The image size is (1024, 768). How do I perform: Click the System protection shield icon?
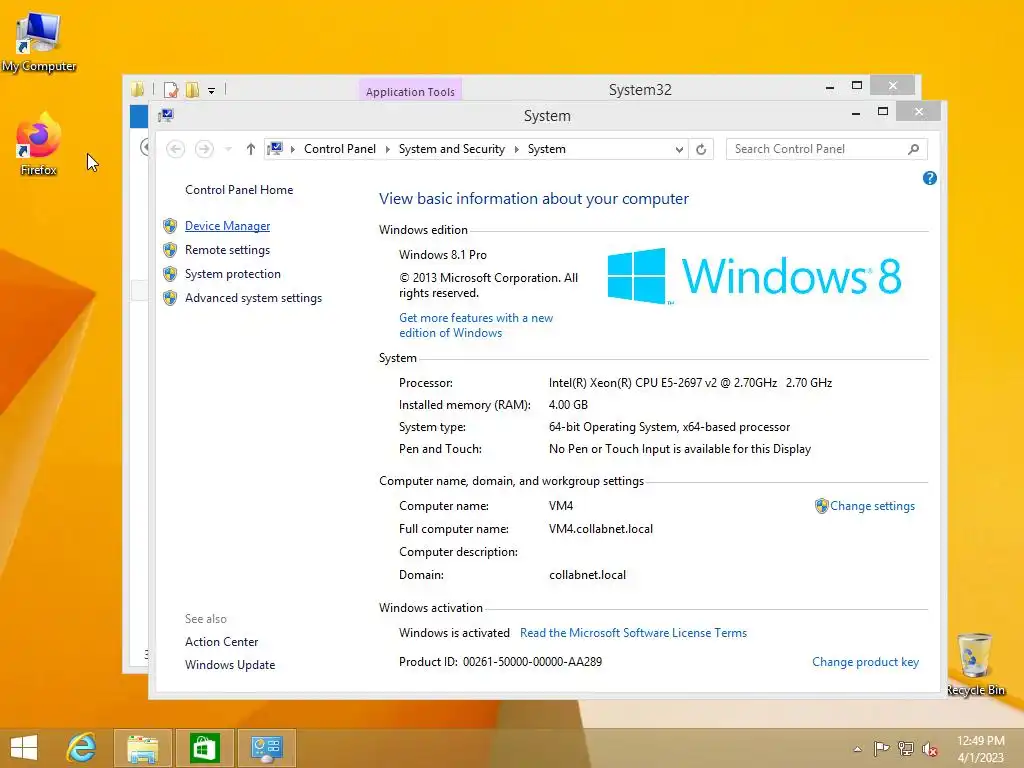(x=170, y=274)
